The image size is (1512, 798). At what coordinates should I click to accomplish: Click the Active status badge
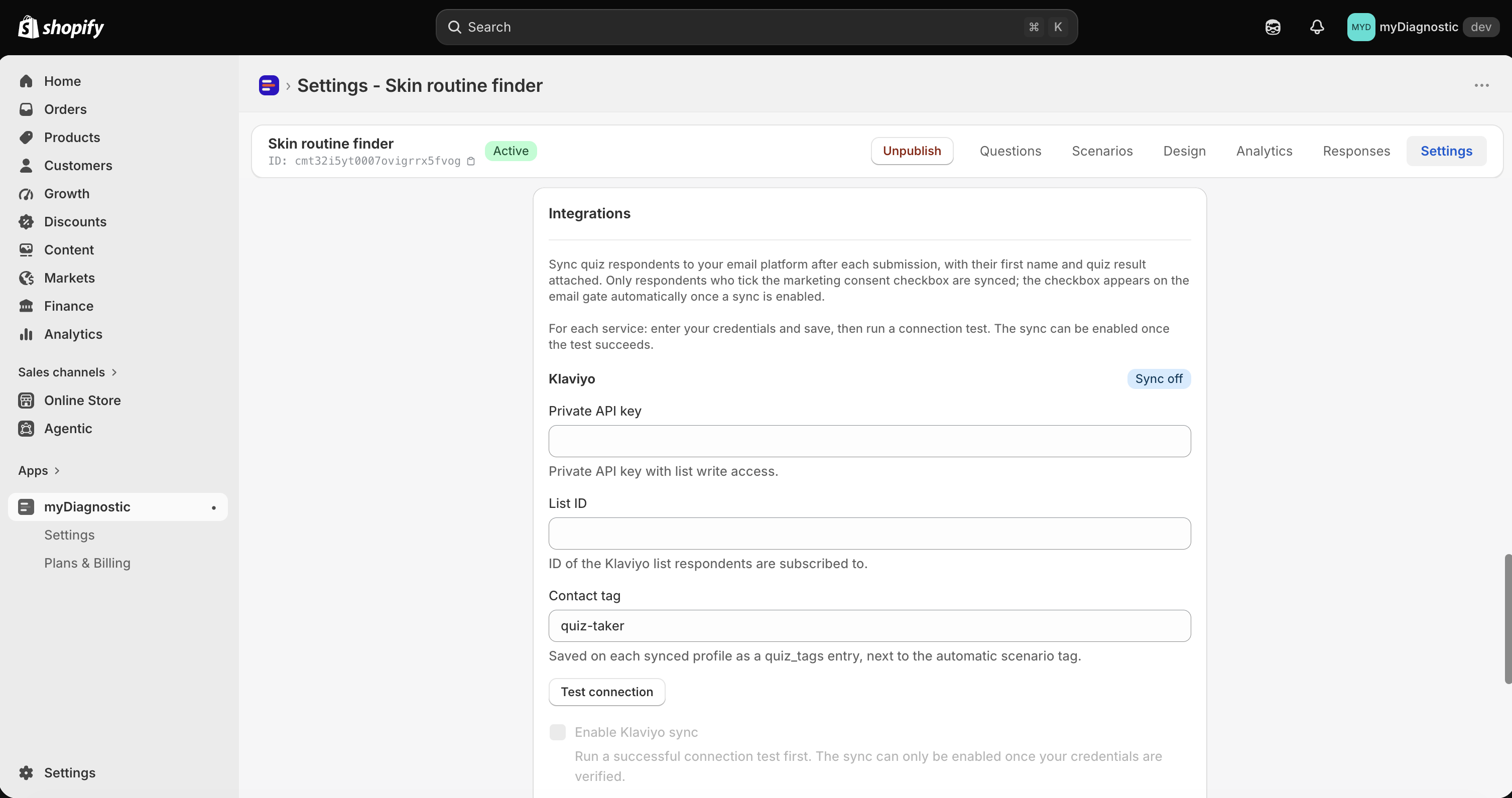[x=511, y=152]
